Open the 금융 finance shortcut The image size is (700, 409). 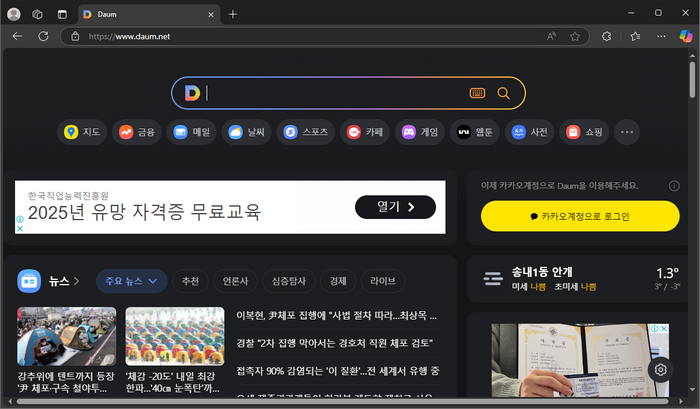tap(137, 132)
